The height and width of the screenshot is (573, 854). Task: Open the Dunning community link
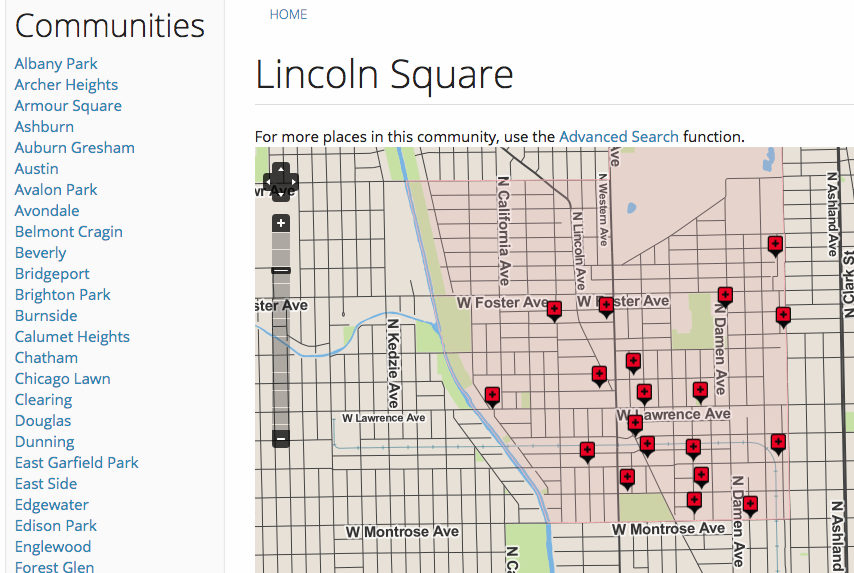tap(45, 442)
